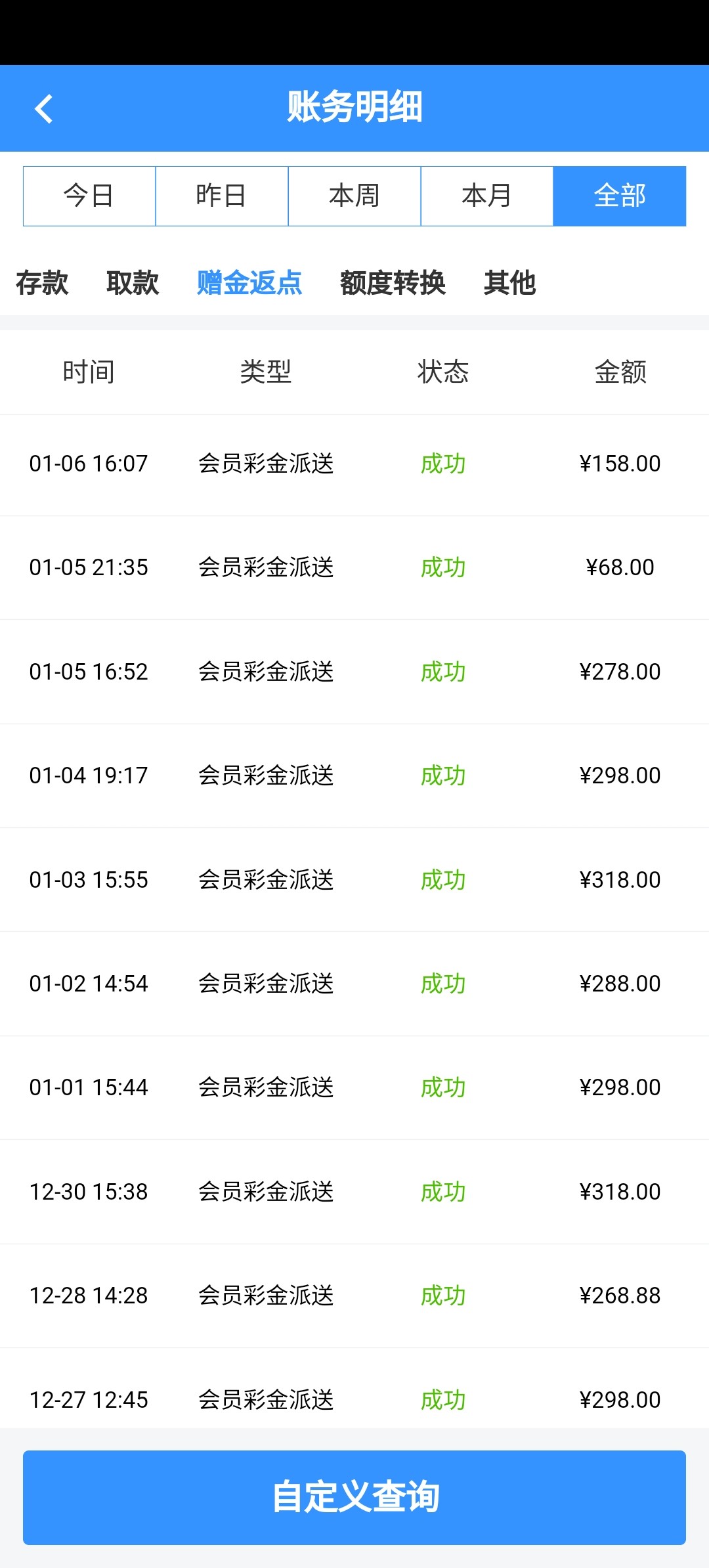The height and width of the screenshot is (1568, 709).
Task: Open the 01-05 16:52 record
Action: 354,672
